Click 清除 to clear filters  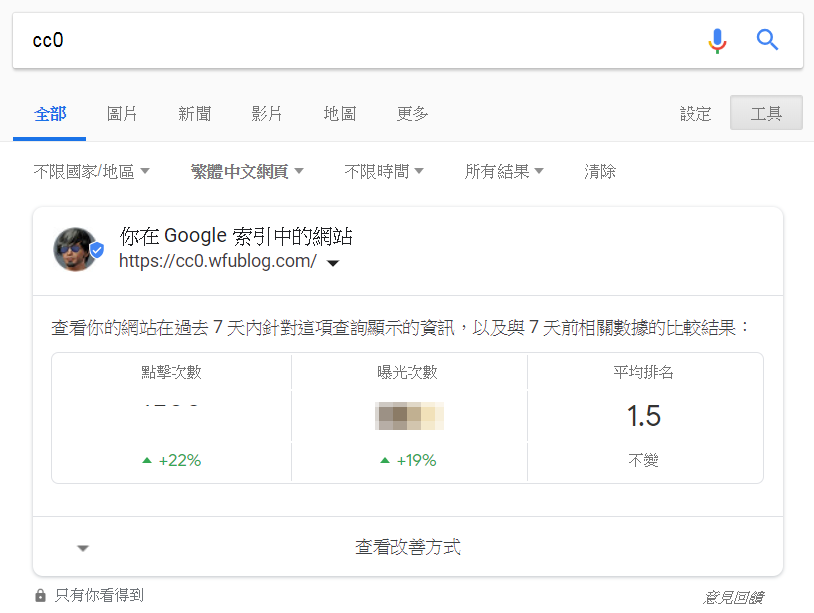[x=600, y=171]
